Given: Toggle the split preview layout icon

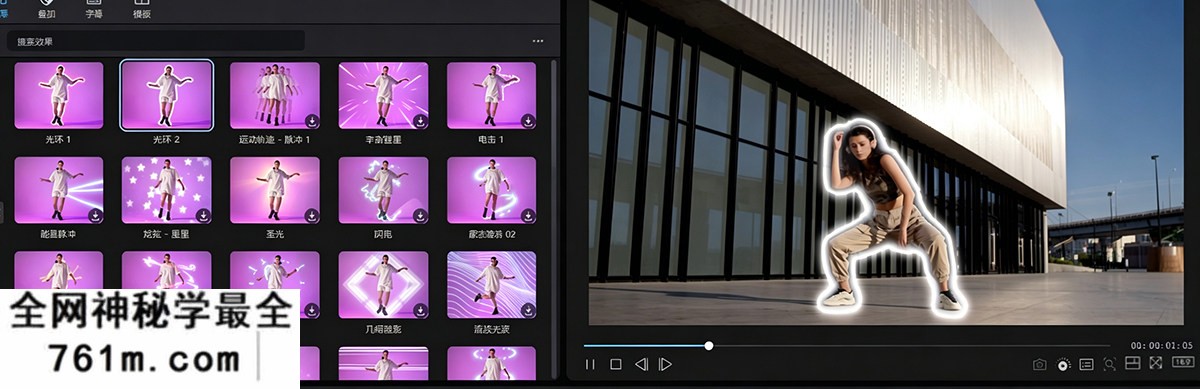Looking at the screenshot, I should click(1133, 363).
